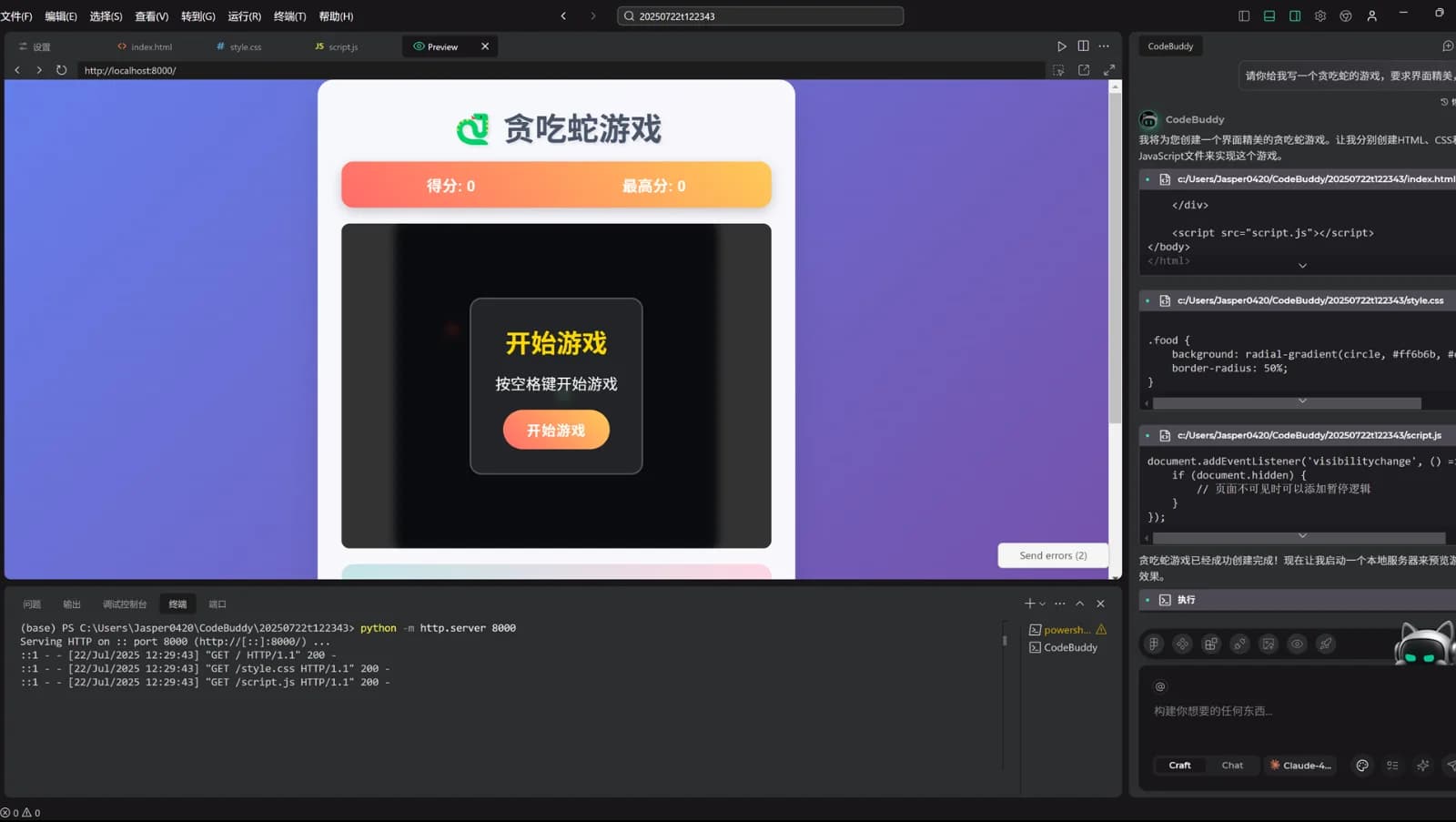Open the 编辑(E) menu
1456x822 pixels.
click(x=61, y=16)
